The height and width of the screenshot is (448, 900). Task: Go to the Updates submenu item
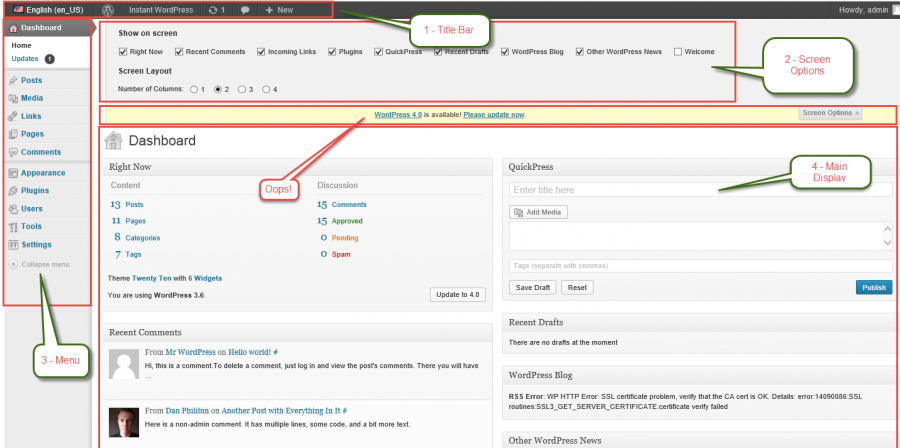[25, 59]
